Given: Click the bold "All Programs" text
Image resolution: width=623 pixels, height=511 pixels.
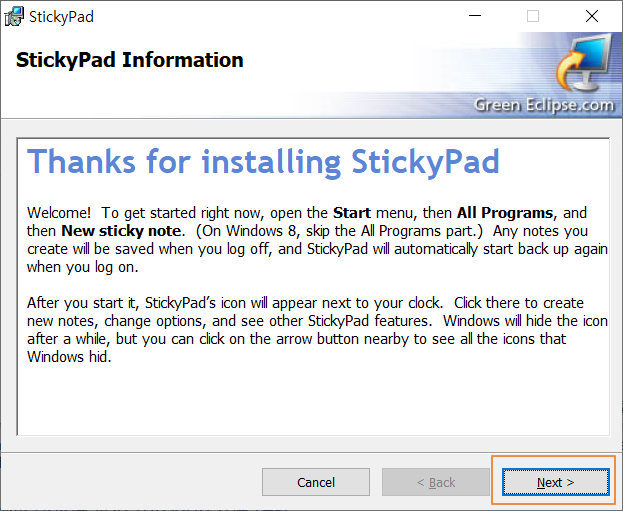Looking at the screenshot, I should pos(505,213).
